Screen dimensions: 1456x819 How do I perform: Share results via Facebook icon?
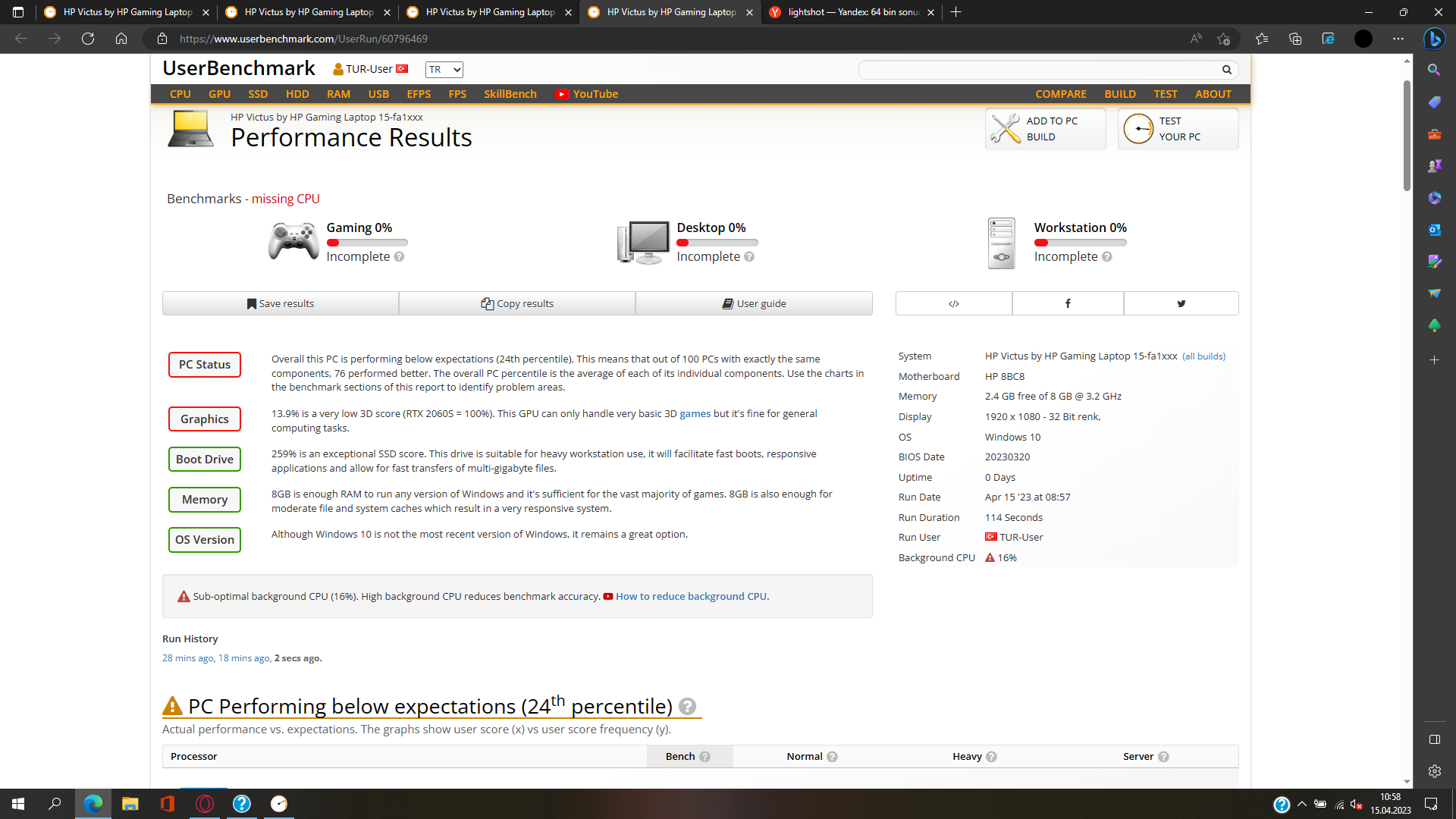click(x=1068, y=303)
